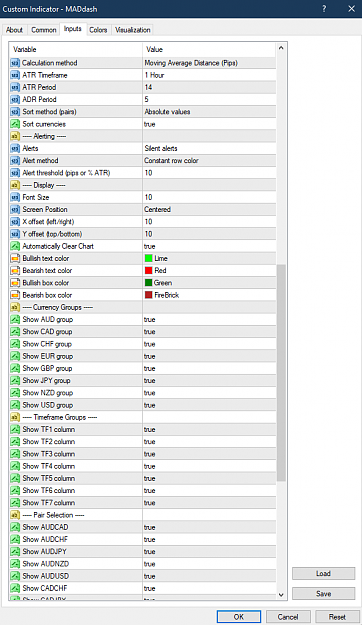The height and width of the screenshot is (625, 362).
Task: Click the Bearish text color row icon
Action: pyautogui.click(x=15, y=271)
